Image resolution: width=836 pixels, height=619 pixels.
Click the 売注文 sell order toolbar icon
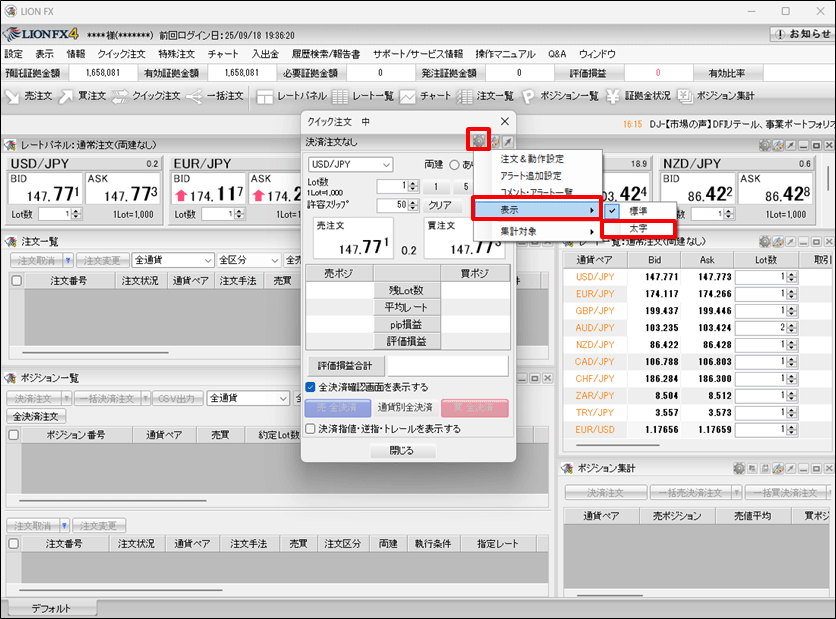29,96
